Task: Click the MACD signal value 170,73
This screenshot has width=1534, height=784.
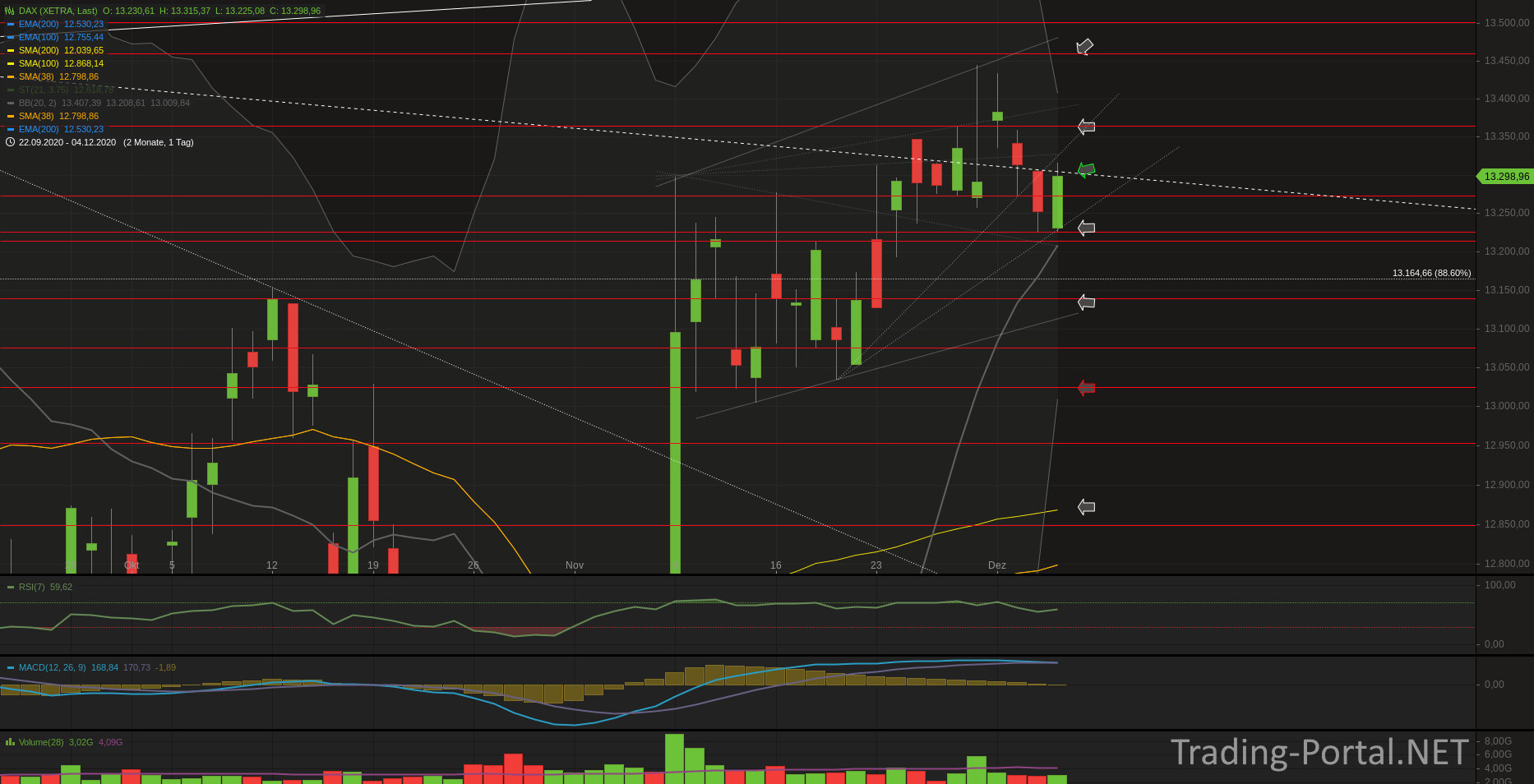Action: click(136, 667)
